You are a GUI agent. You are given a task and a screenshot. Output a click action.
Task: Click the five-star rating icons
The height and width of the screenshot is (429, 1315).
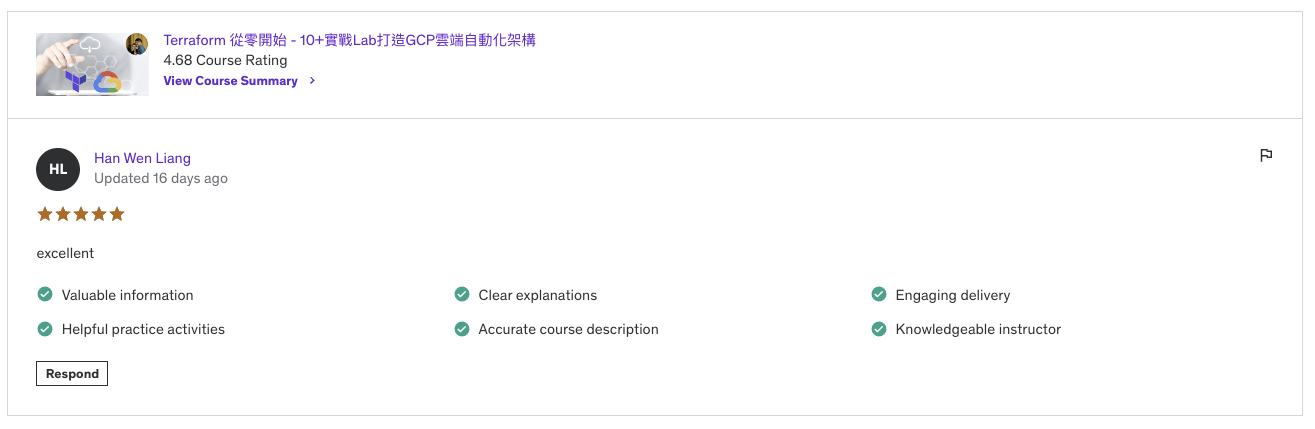click(x=81, y=214)
